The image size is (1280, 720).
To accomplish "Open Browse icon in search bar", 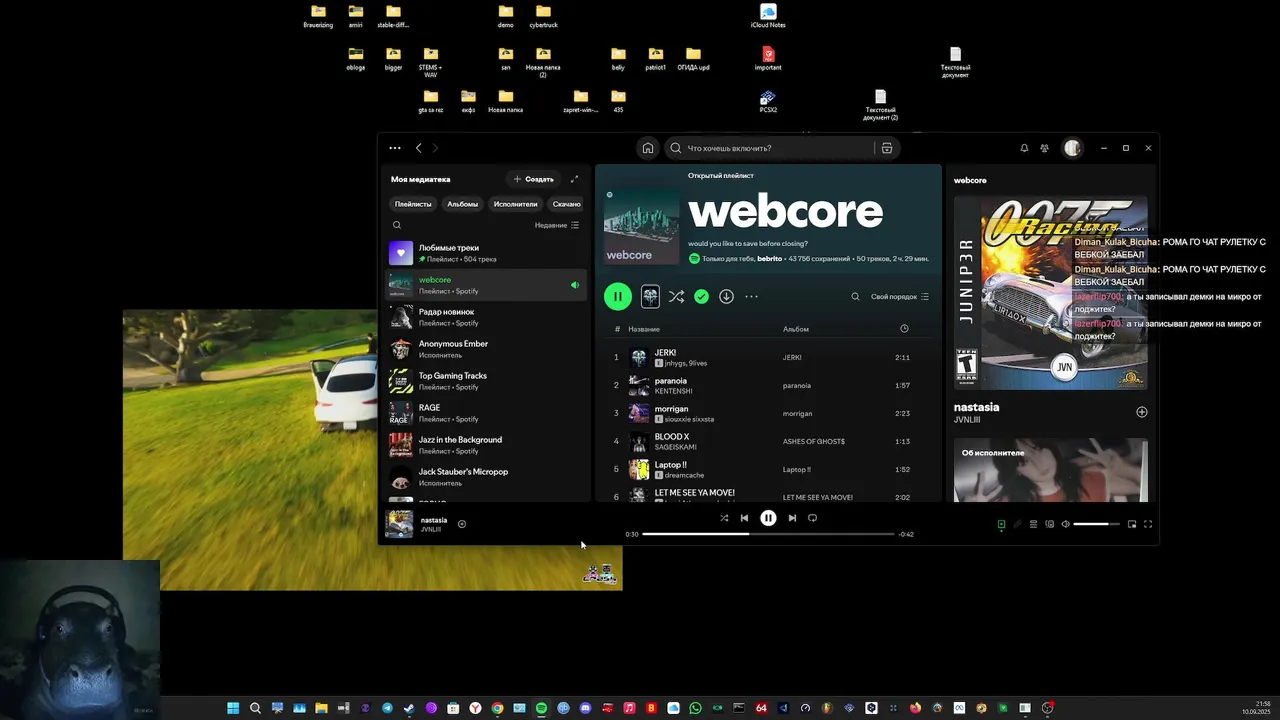I will coord(887,148).
